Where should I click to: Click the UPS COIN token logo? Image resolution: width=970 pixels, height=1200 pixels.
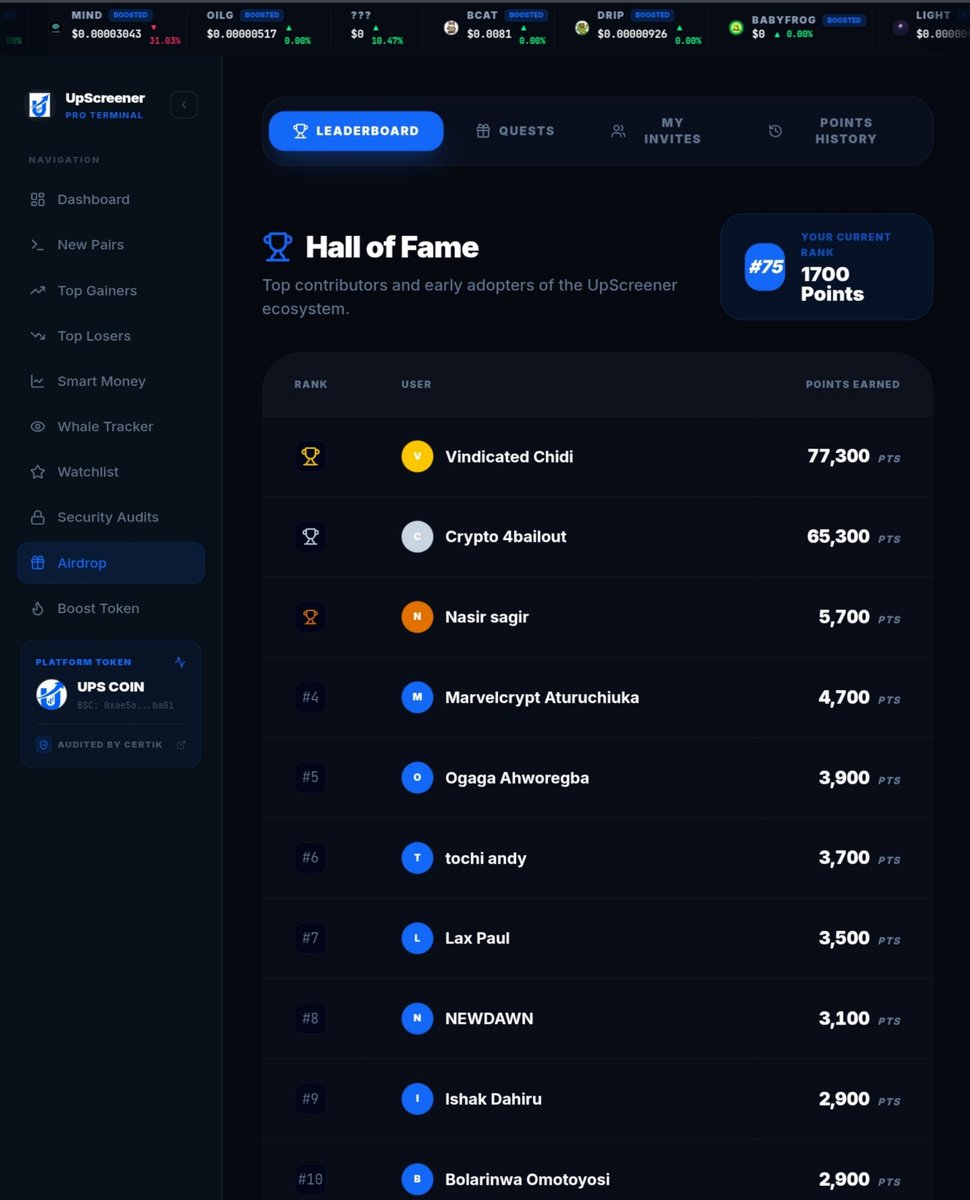(52, 694)
